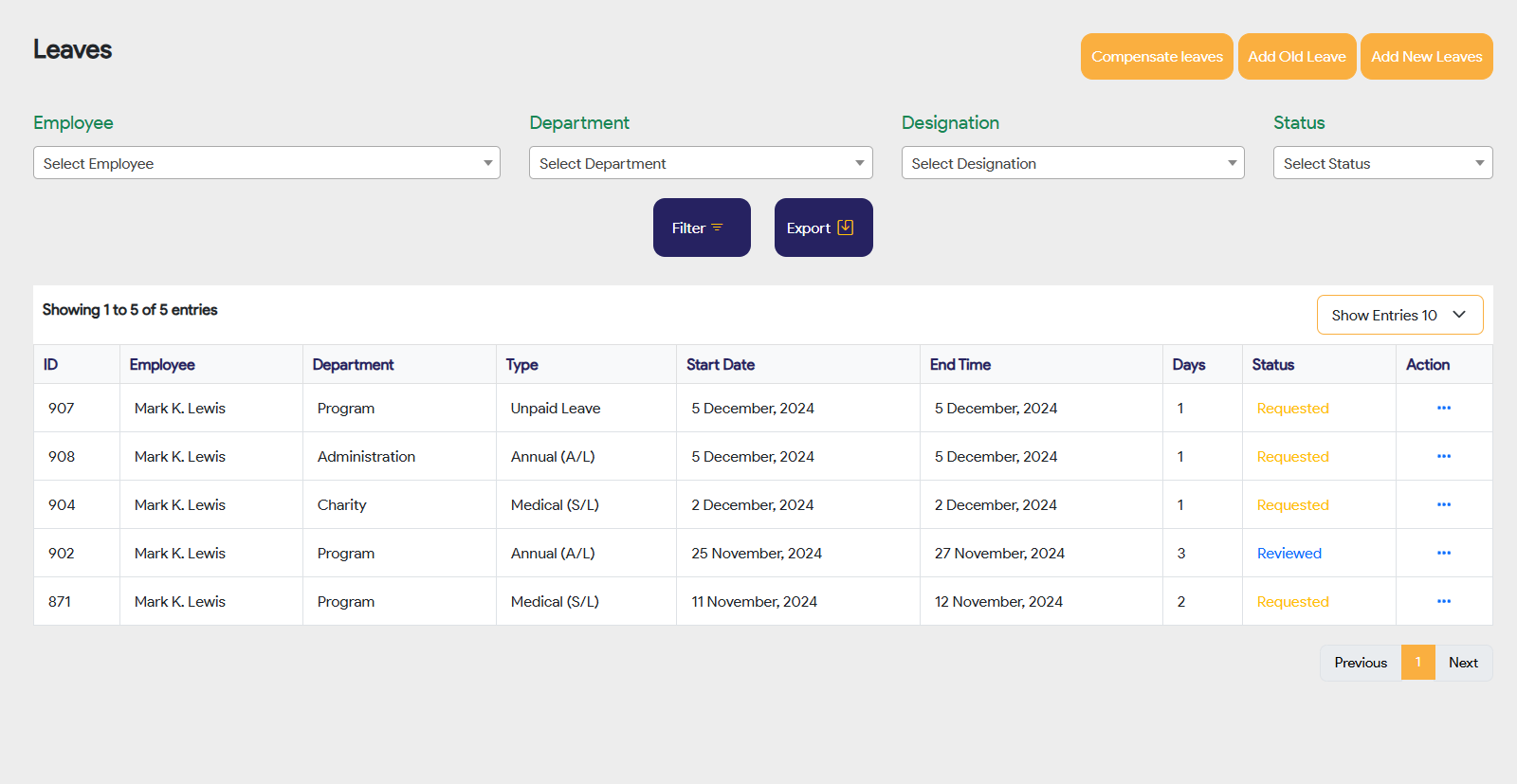This screenshot has width=1517, height=784.
Task: Open action menu for leave 907
Action: [1443, 408]
